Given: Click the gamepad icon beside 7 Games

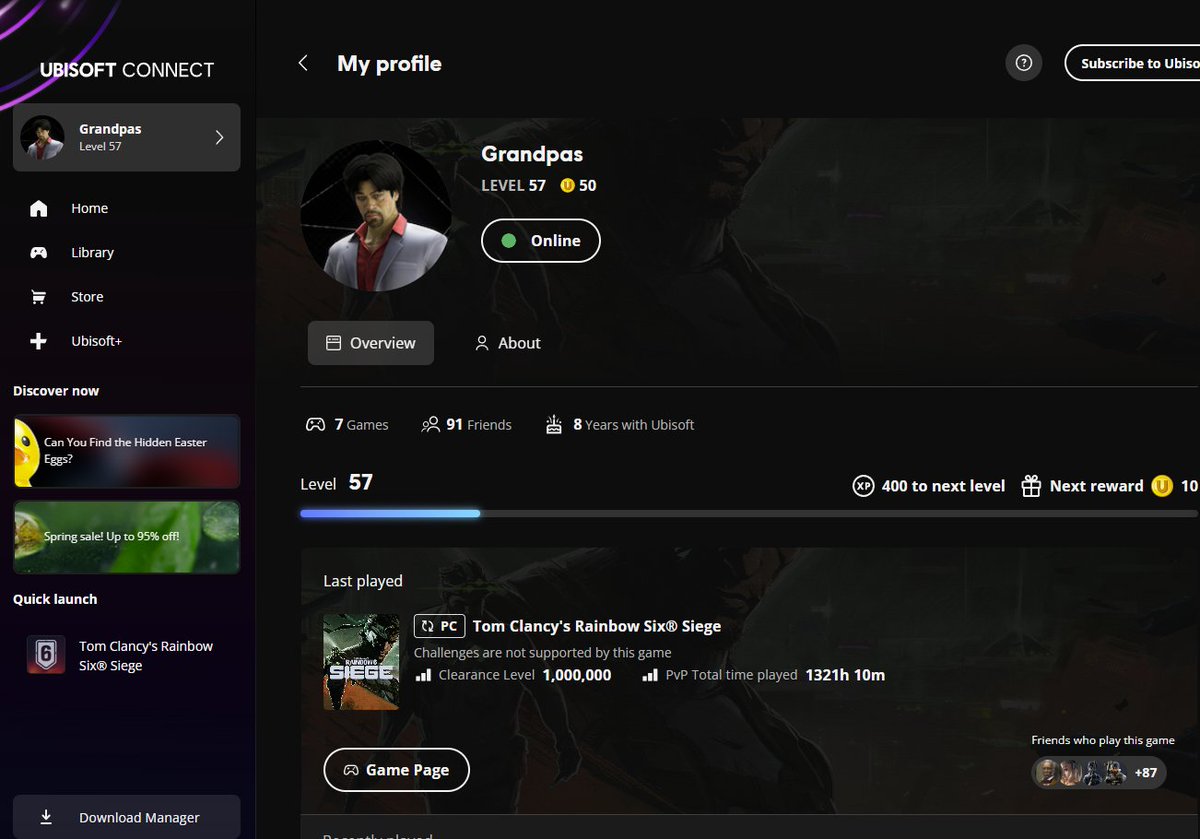Looking at the screenshot, I should point(315,425).
